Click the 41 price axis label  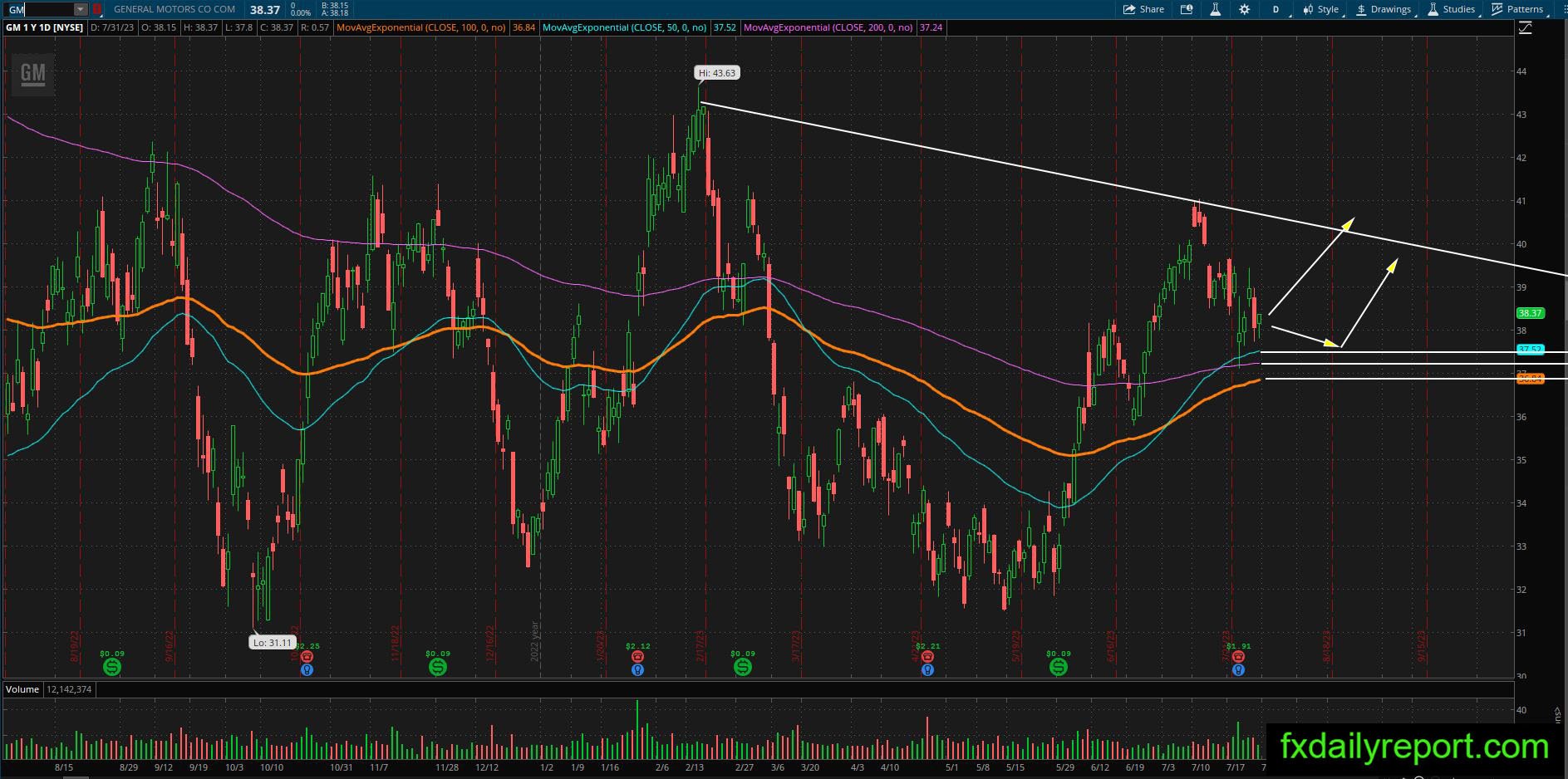tap(1521, 201)
